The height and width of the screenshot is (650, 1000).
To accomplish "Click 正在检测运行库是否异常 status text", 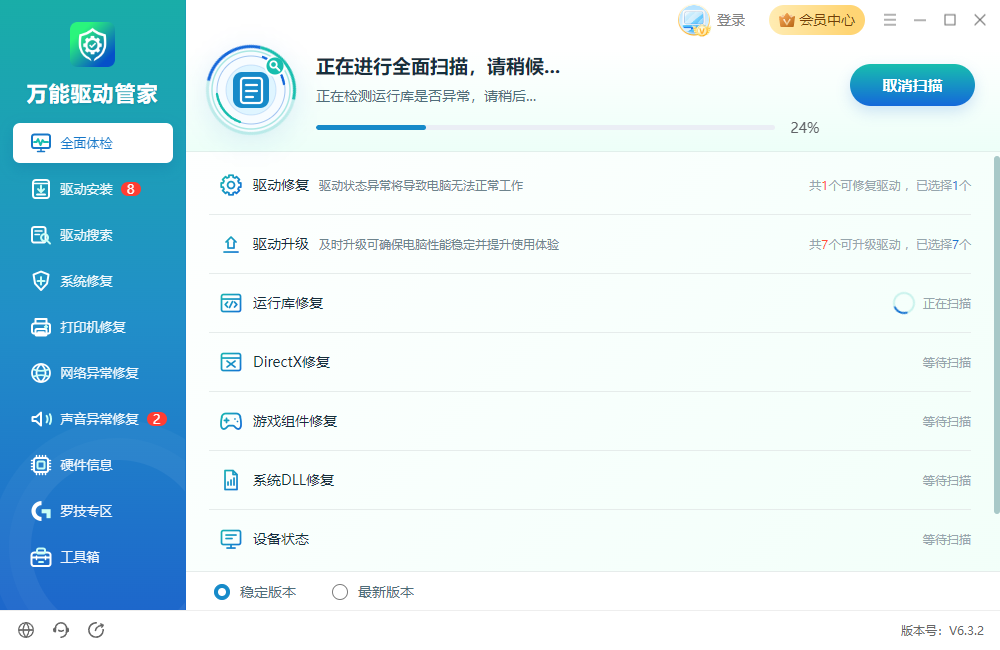I will pos(426,96).
